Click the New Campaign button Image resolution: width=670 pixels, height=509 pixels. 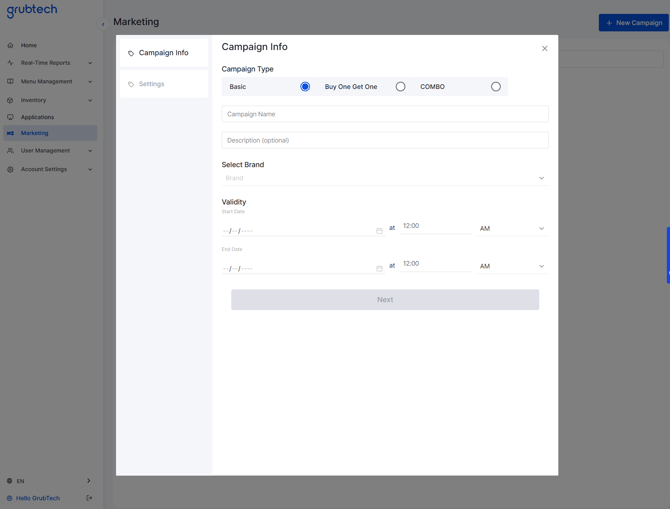point(633,22)
